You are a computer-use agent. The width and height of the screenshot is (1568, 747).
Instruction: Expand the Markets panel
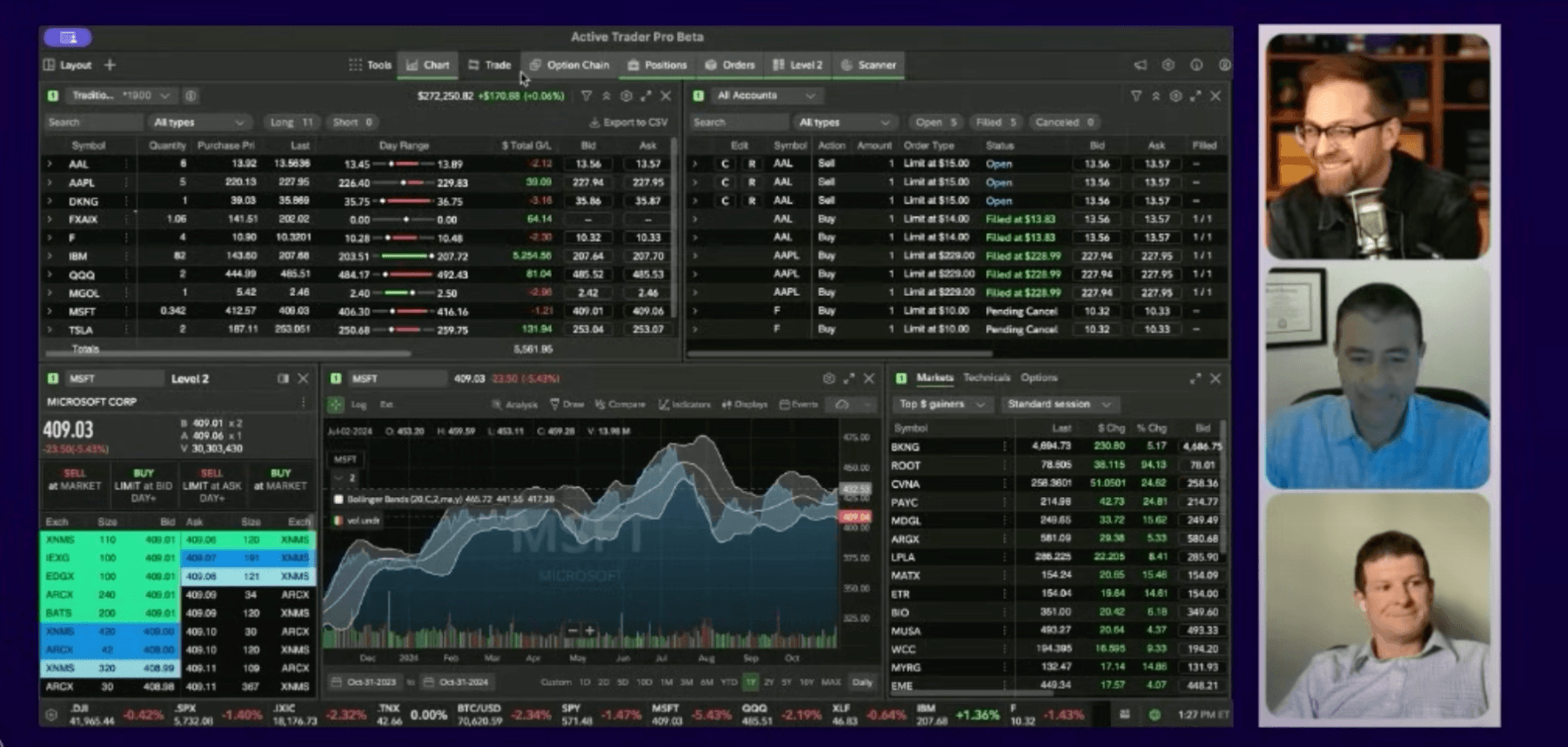tap(1196, 379)
